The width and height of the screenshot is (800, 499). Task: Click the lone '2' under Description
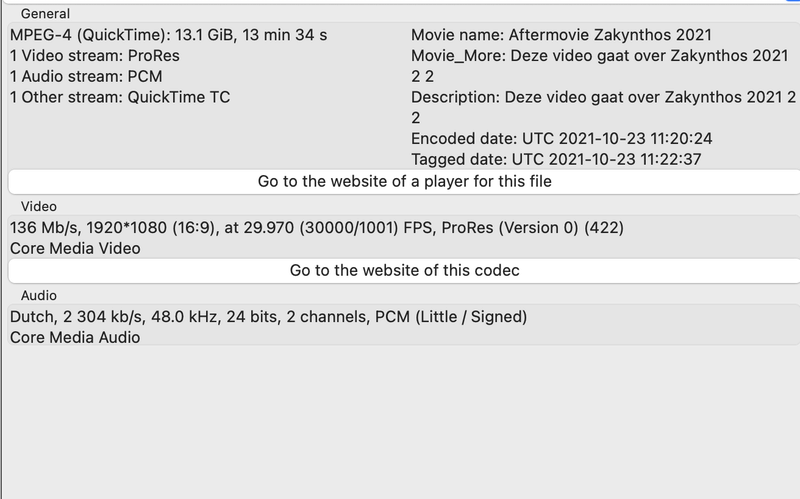(416, 118)
